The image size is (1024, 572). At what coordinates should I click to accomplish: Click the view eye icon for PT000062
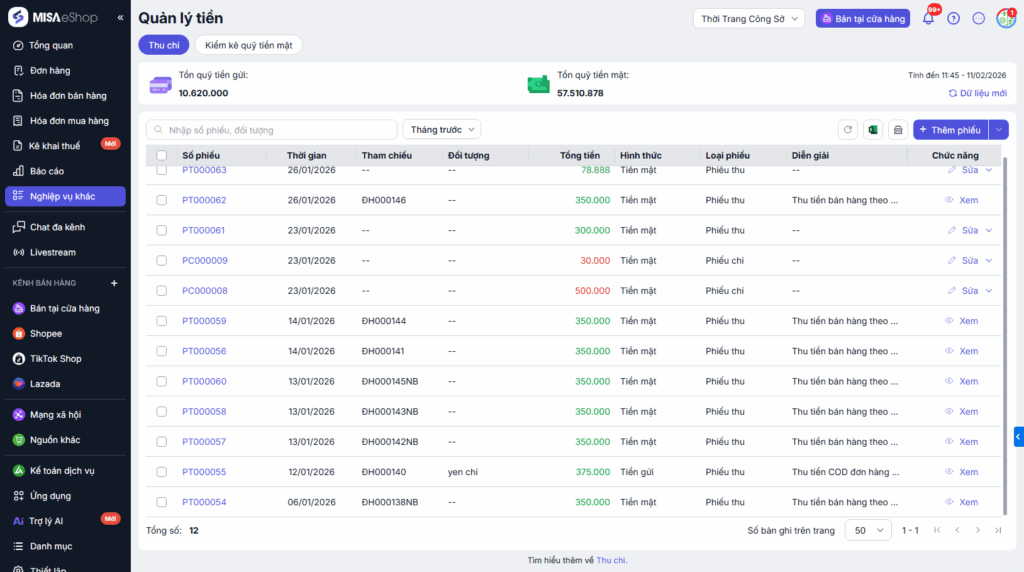pyautogui.click(x=950, y=200)
